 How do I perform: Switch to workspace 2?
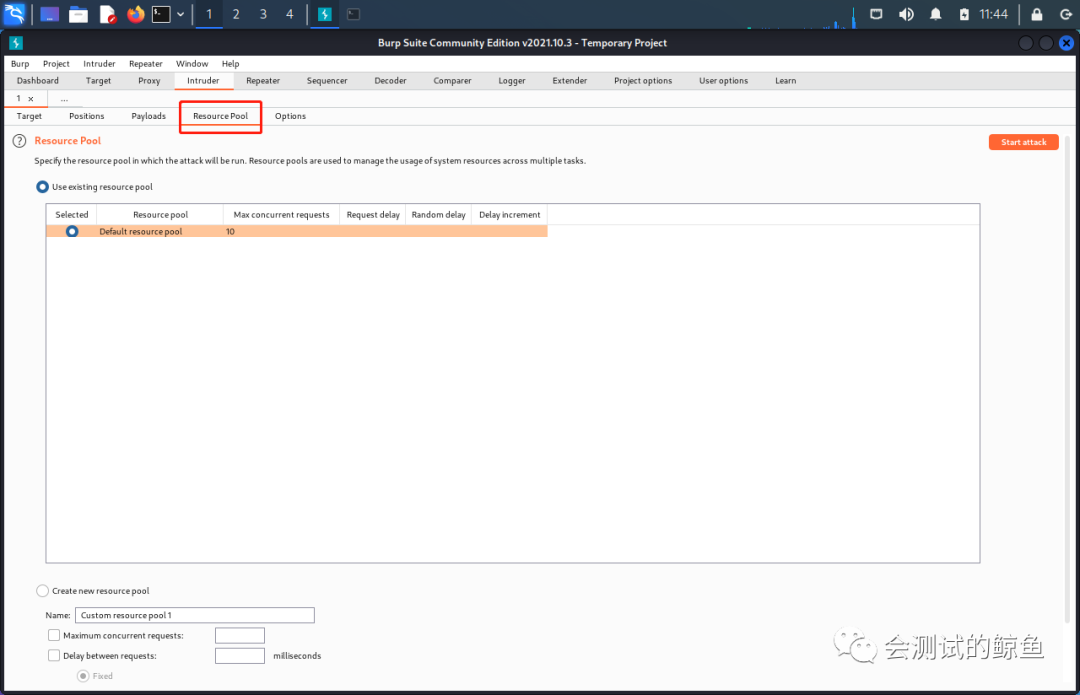pyautogui.click(x=236, y=14)
